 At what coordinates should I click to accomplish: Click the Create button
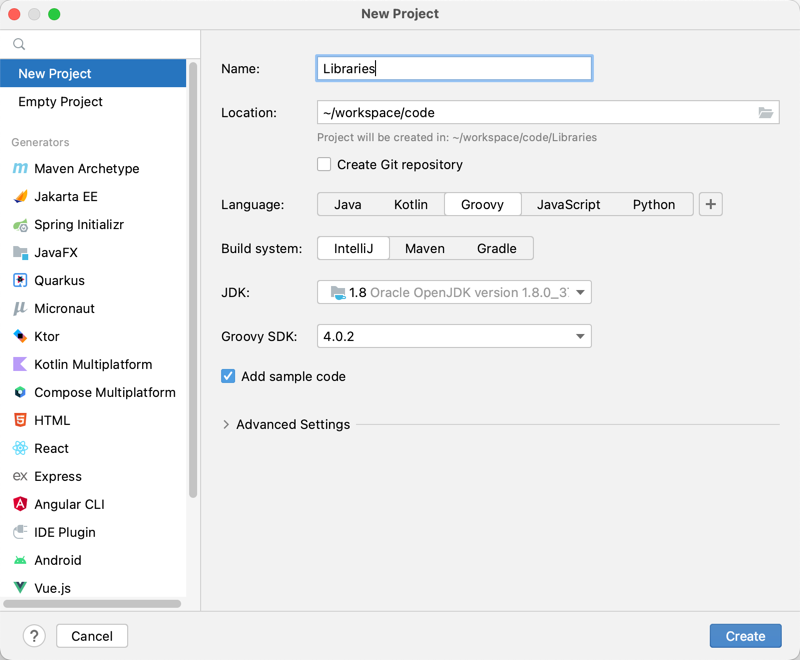[x=745, y=636]
